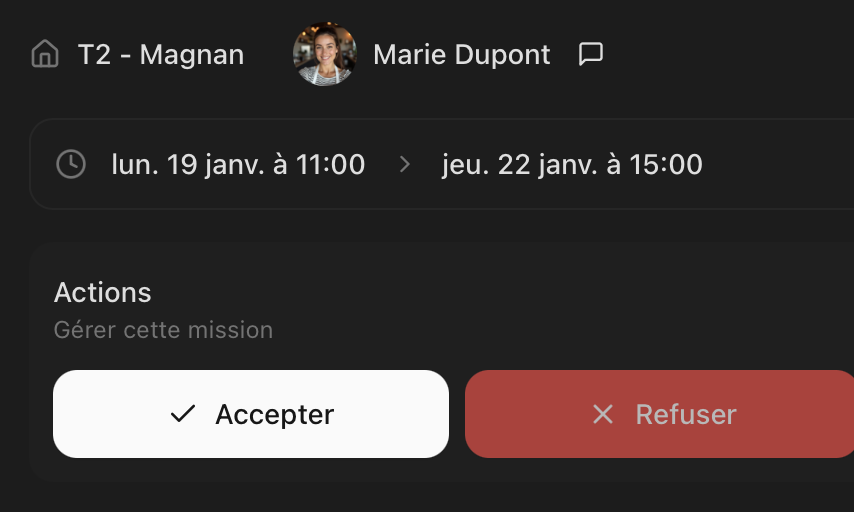The width and height of the screenshot is (854, 512).
Task: Click the checkmark icon in the Accepter button
Action: tap(183, 414)
